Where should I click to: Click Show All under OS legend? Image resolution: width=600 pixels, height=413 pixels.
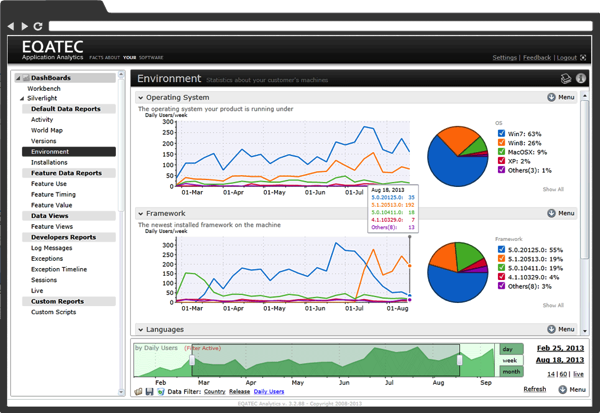(553, 189)
